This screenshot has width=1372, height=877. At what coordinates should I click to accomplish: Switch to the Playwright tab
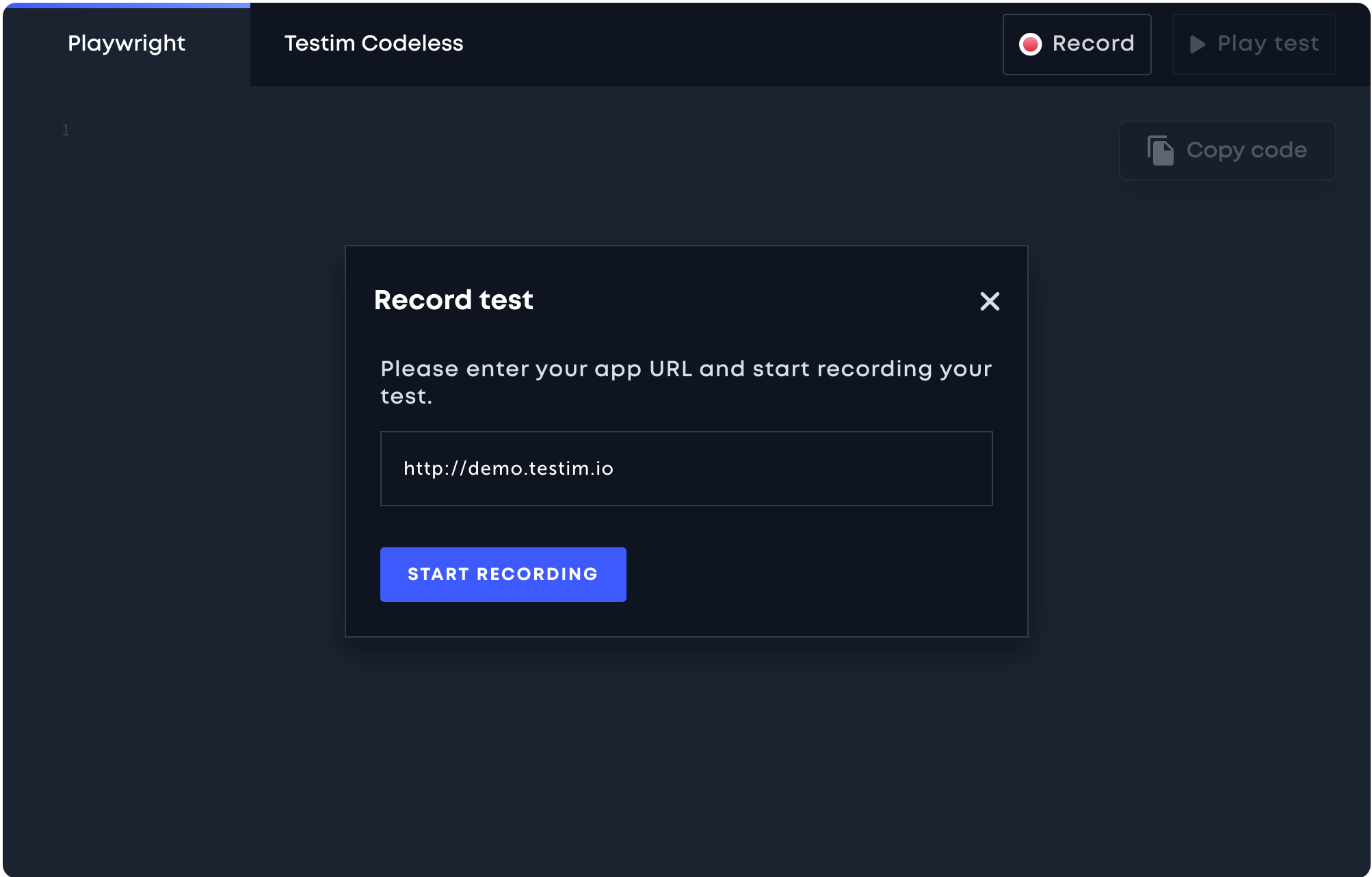pyautogui.click(x=127, y=44)
